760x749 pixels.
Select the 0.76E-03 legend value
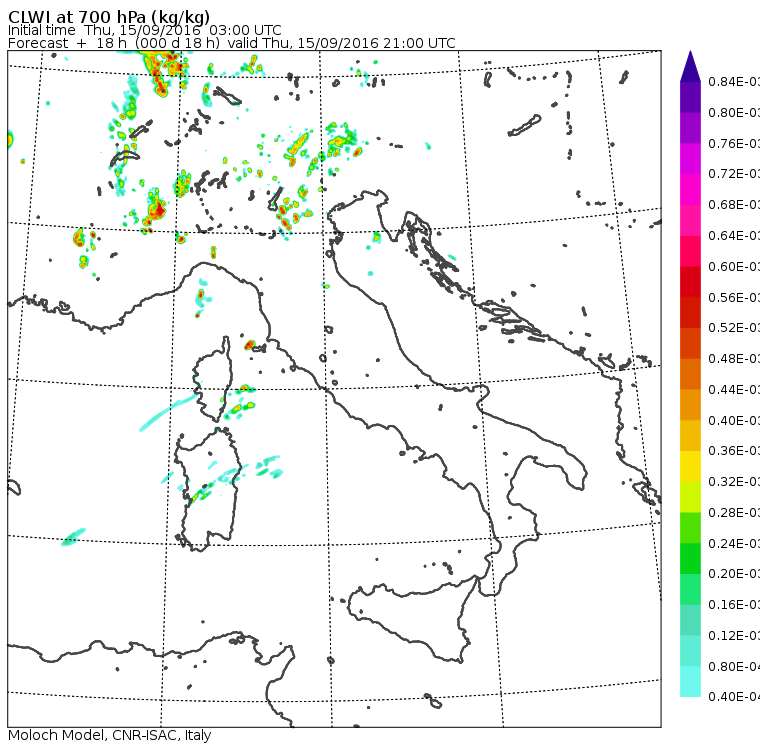point(734,143)
